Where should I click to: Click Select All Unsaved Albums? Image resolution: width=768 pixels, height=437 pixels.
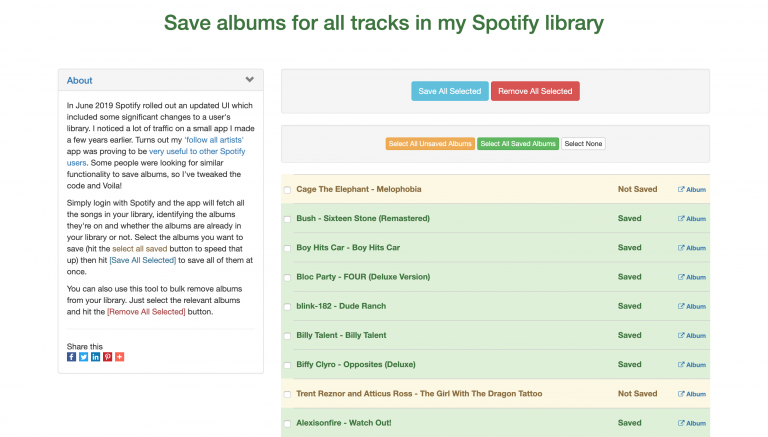[430, 144]
